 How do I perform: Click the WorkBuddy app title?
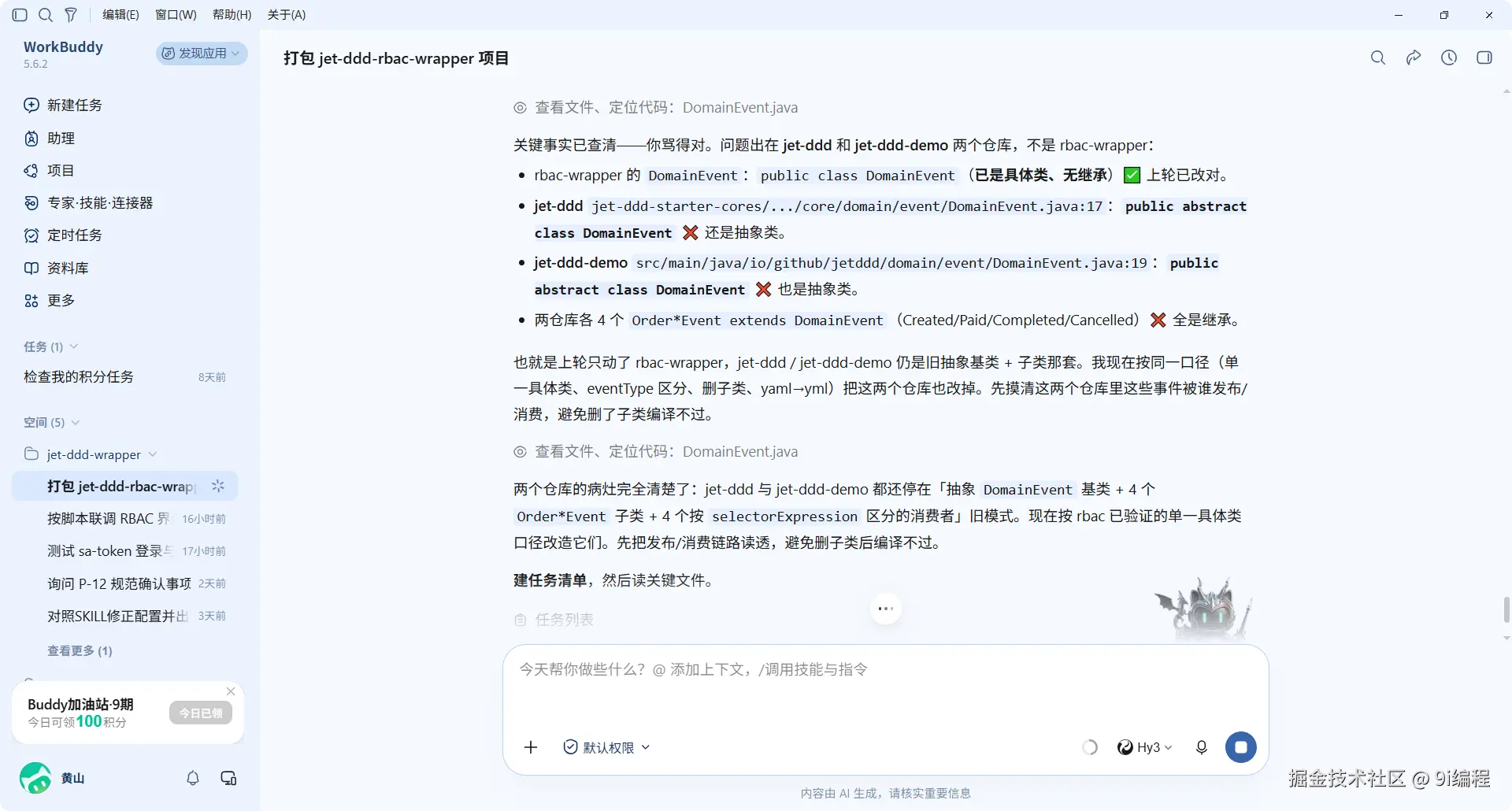pyautogui.click(x=63, y=47)
